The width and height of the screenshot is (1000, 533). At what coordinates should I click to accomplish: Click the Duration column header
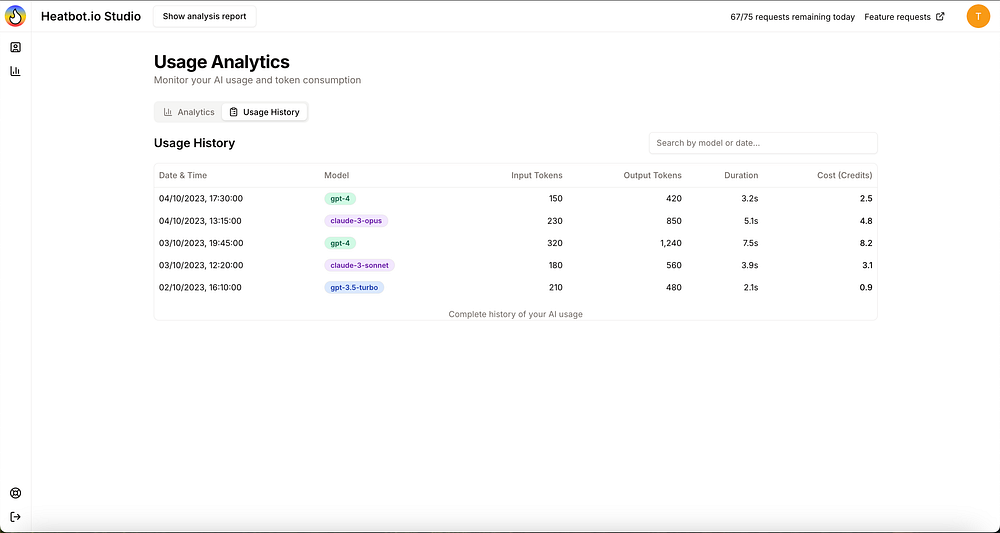pos(741,175)
